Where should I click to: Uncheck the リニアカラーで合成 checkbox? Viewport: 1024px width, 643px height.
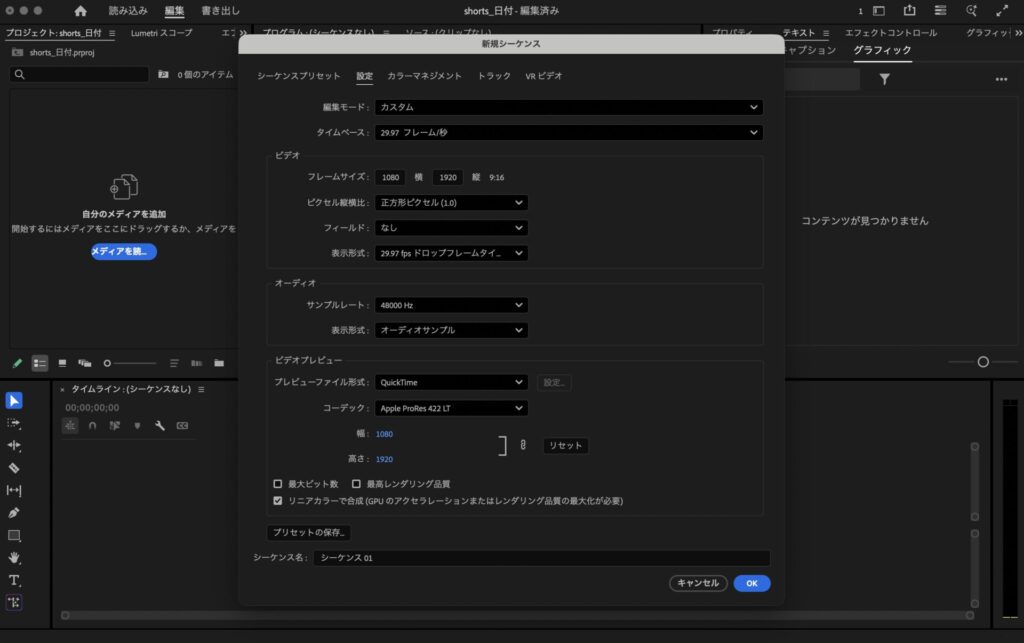pos(278,500)
